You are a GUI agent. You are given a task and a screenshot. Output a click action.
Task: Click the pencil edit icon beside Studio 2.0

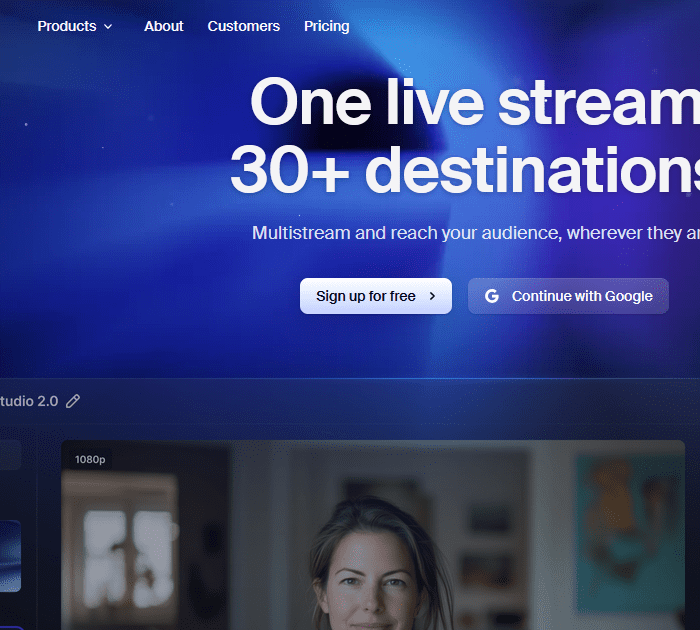73,401
